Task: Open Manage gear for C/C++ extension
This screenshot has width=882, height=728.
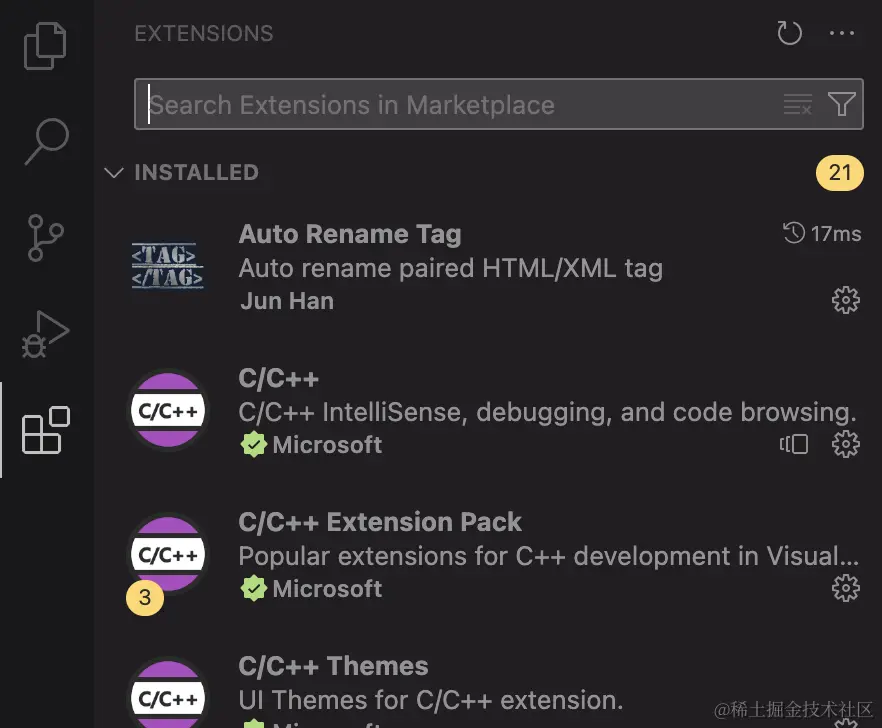Action: tap(846, 444)
